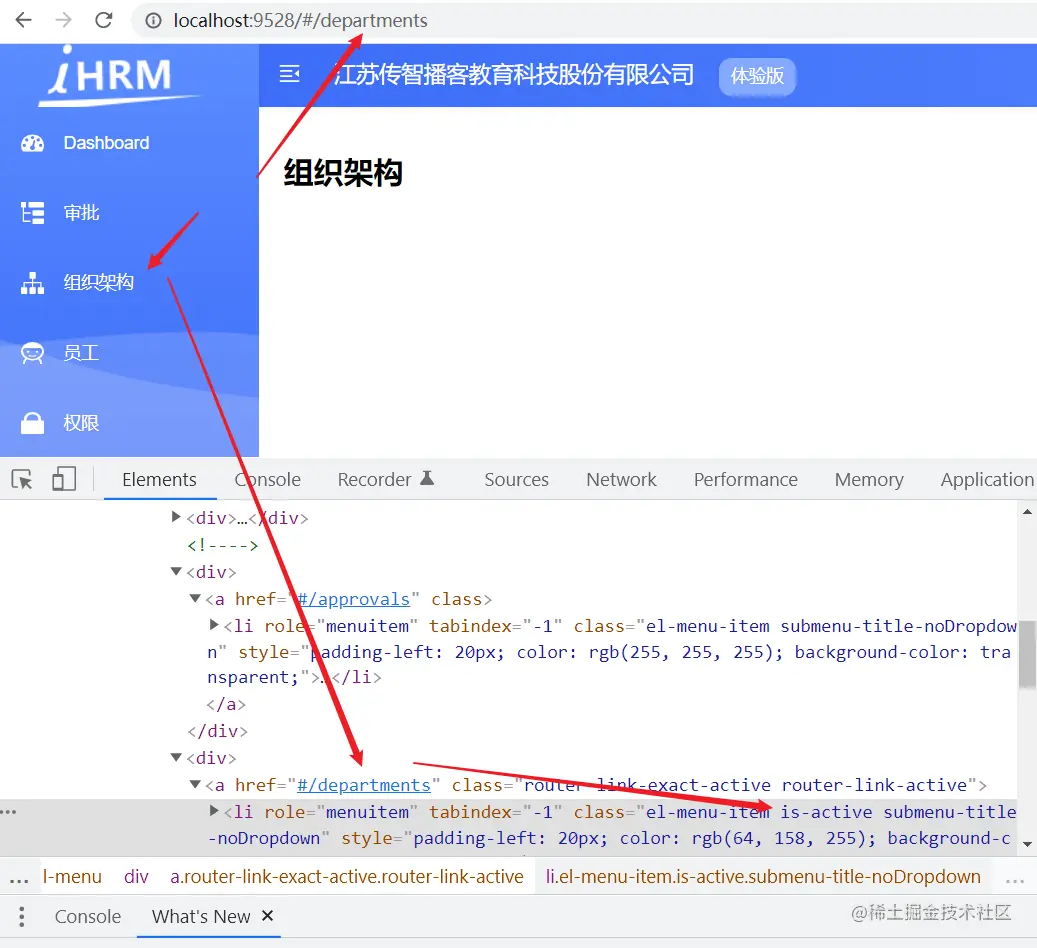Follow the #/approvals href link
1037x948 pixels.
(353, 599)
